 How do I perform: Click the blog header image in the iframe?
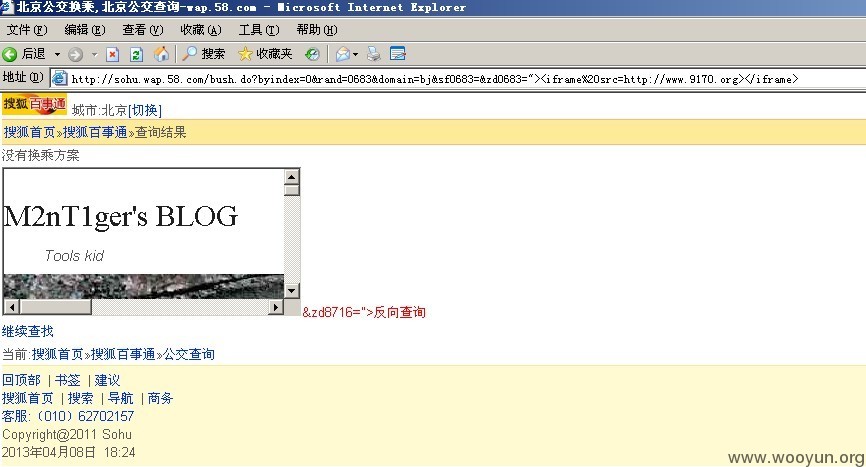coord(144,286)
